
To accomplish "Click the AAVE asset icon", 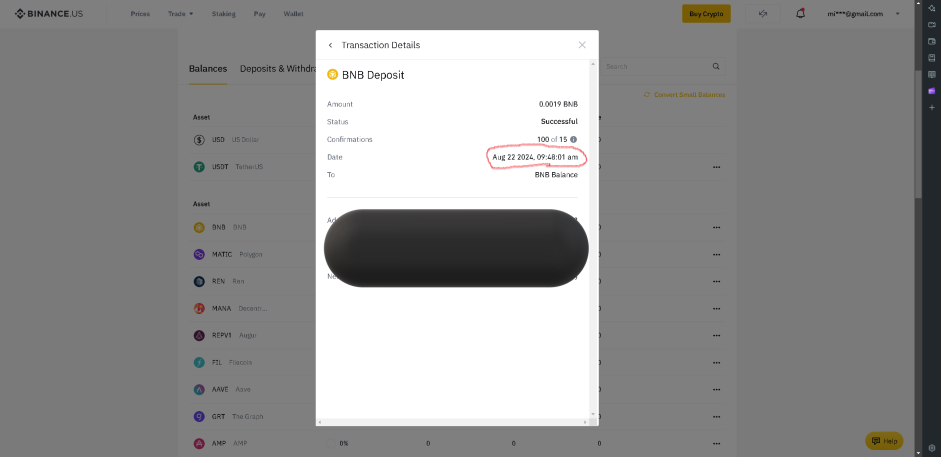I will (199, 389).
